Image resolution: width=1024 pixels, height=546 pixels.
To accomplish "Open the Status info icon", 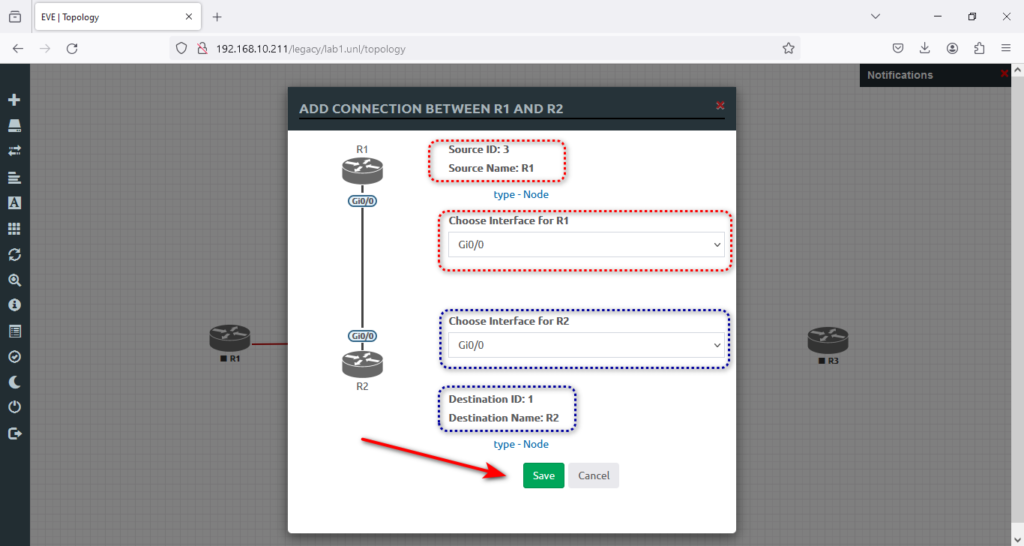I will click(14, 305).
